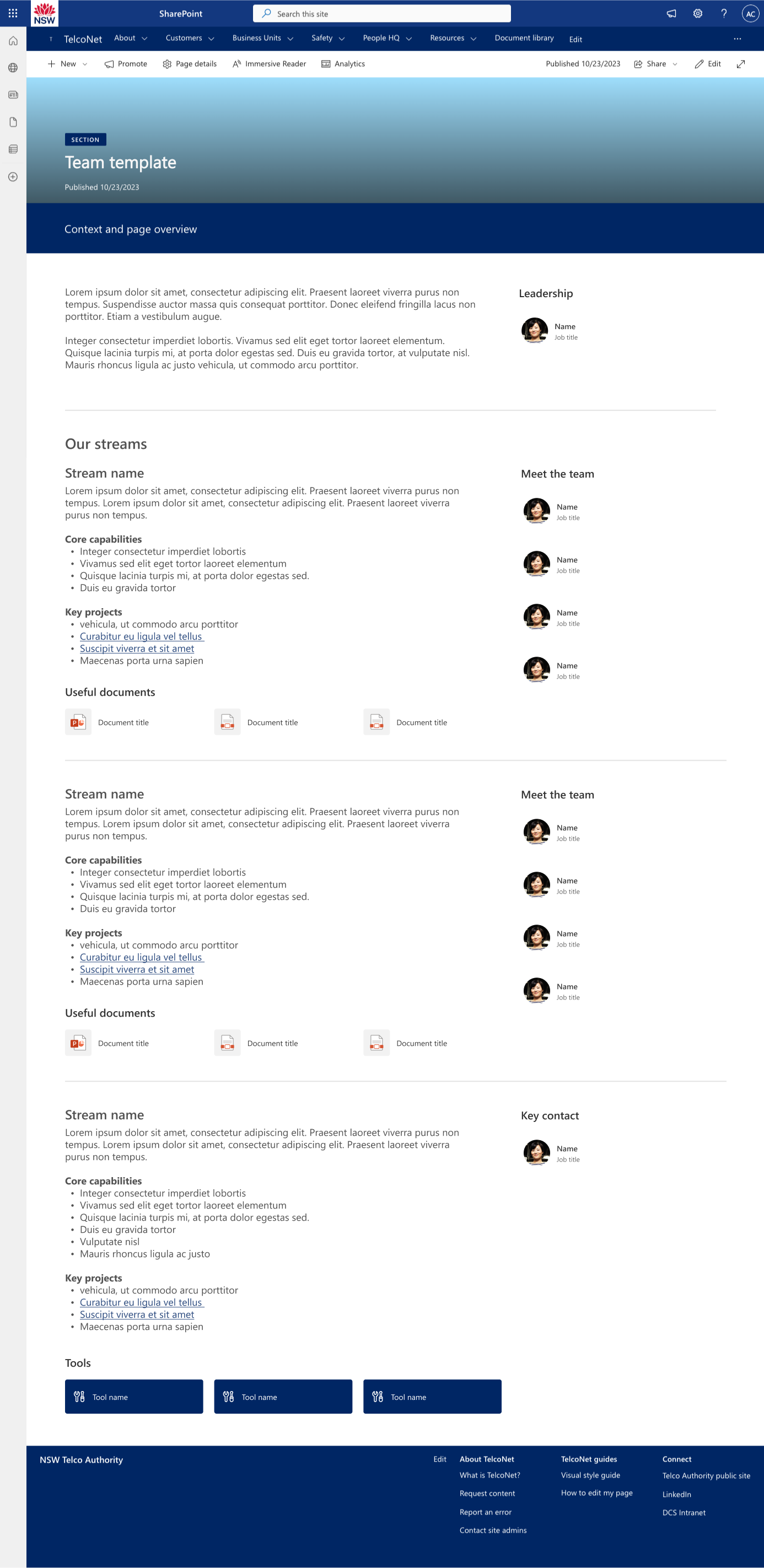The image size is (764, 1568).
Task: Expand page to full-screen with arrows icon
Action: (740, 64)
